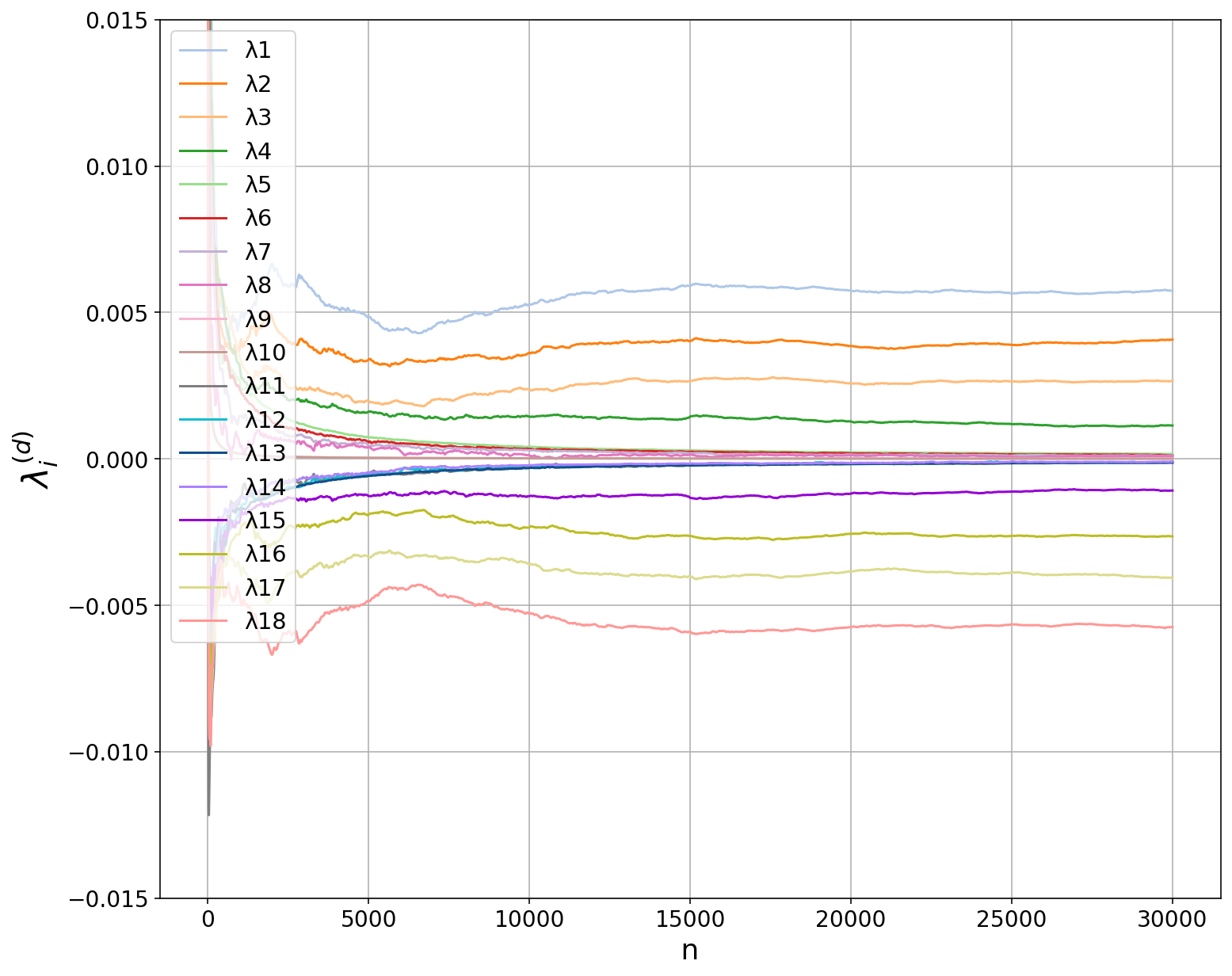Select the λ4 legend entry text
The height and width of the screenshot is (976, 1232).
pos(258,151)
